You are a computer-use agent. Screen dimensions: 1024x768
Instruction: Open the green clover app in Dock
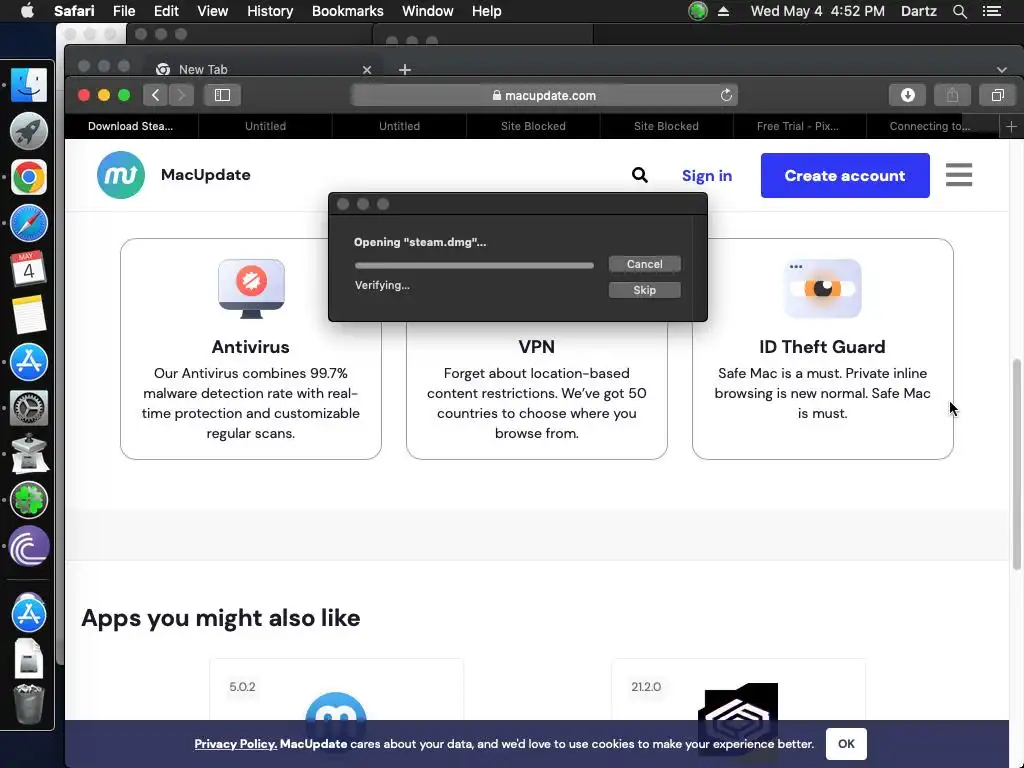[x=29, y=500]
